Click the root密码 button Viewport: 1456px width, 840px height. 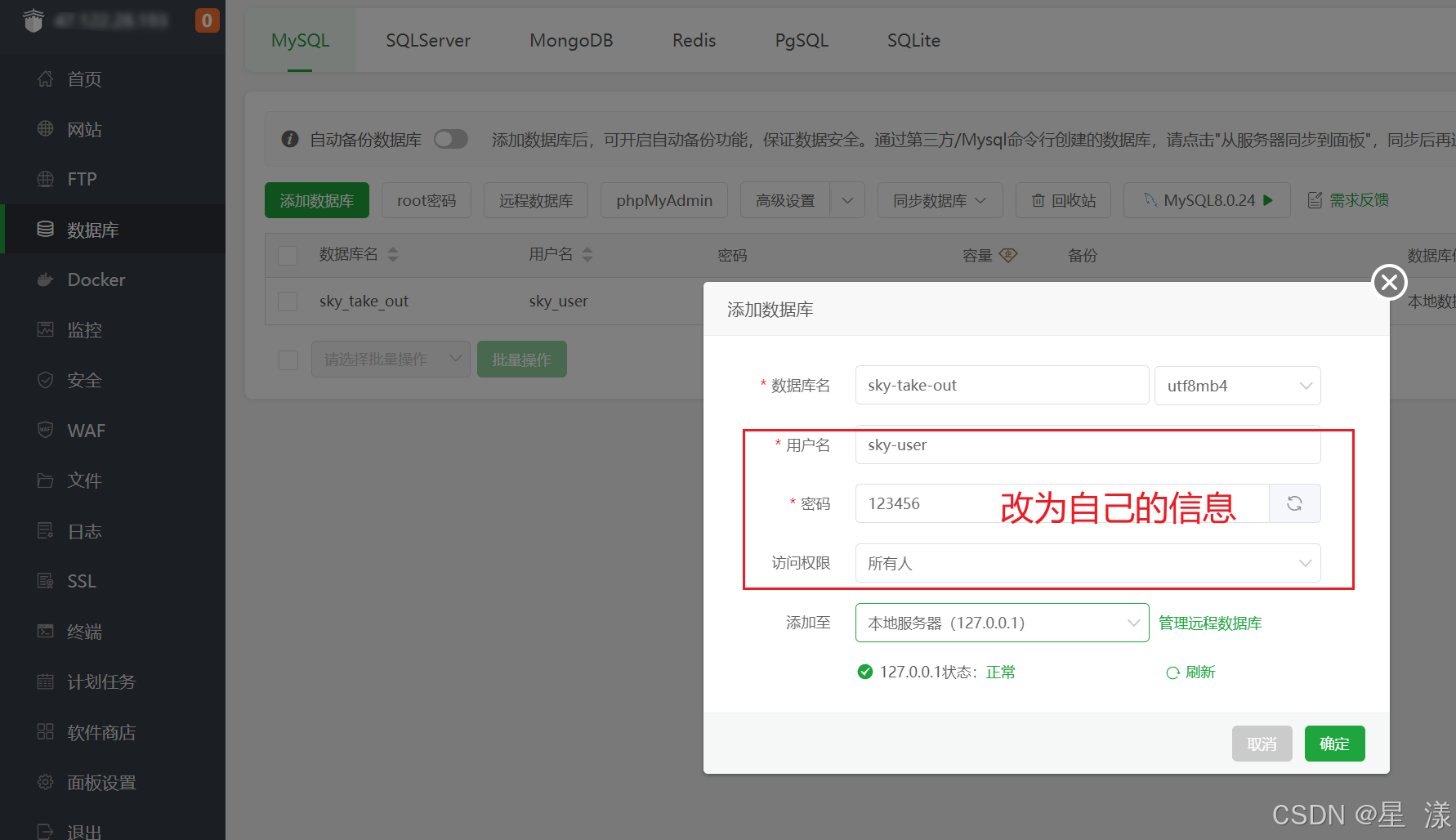[x=427, y=200]
